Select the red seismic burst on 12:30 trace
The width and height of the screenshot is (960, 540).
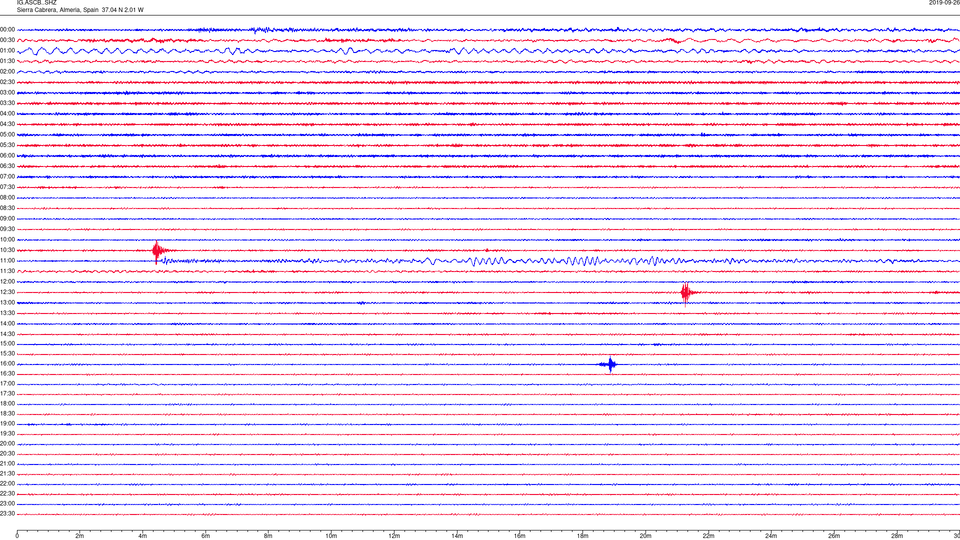(686, 293)
